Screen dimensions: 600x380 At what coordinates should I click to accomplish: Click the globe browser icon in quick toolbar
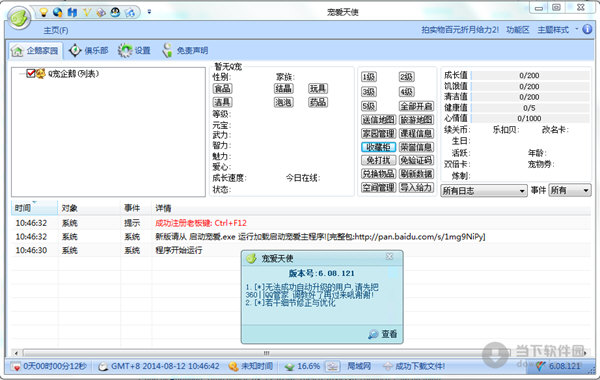pos(58,13)
